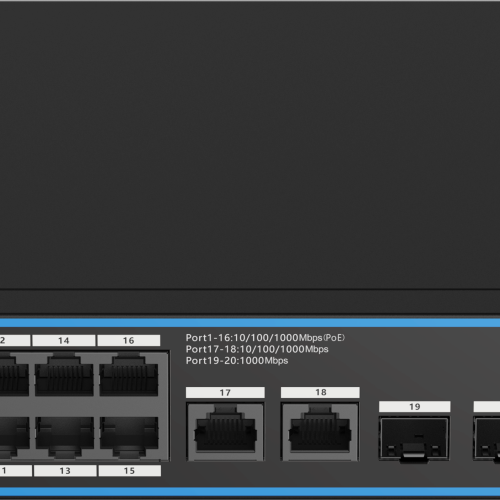
Task: Click the RJ45 socket above label 15
Action: [x=129, y=437]
